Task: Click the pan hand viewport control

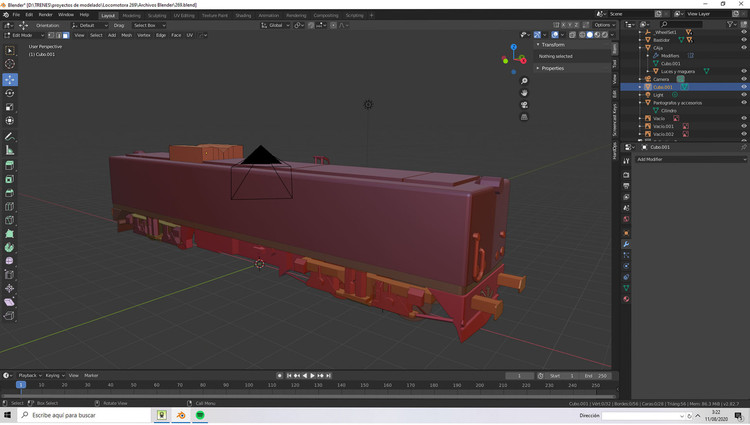Action: [x=524, y=93]
